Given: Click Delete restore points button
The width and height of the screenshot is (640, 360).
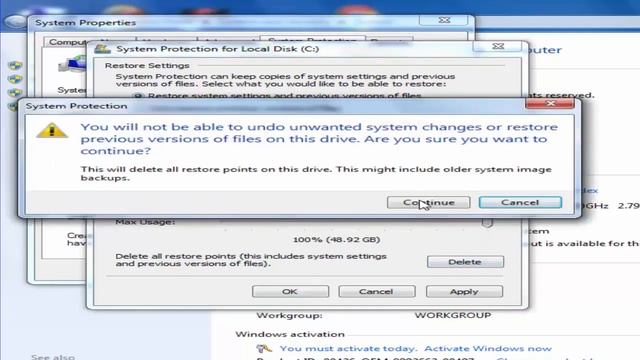Looking at the screenshot, I should [465, 262].
